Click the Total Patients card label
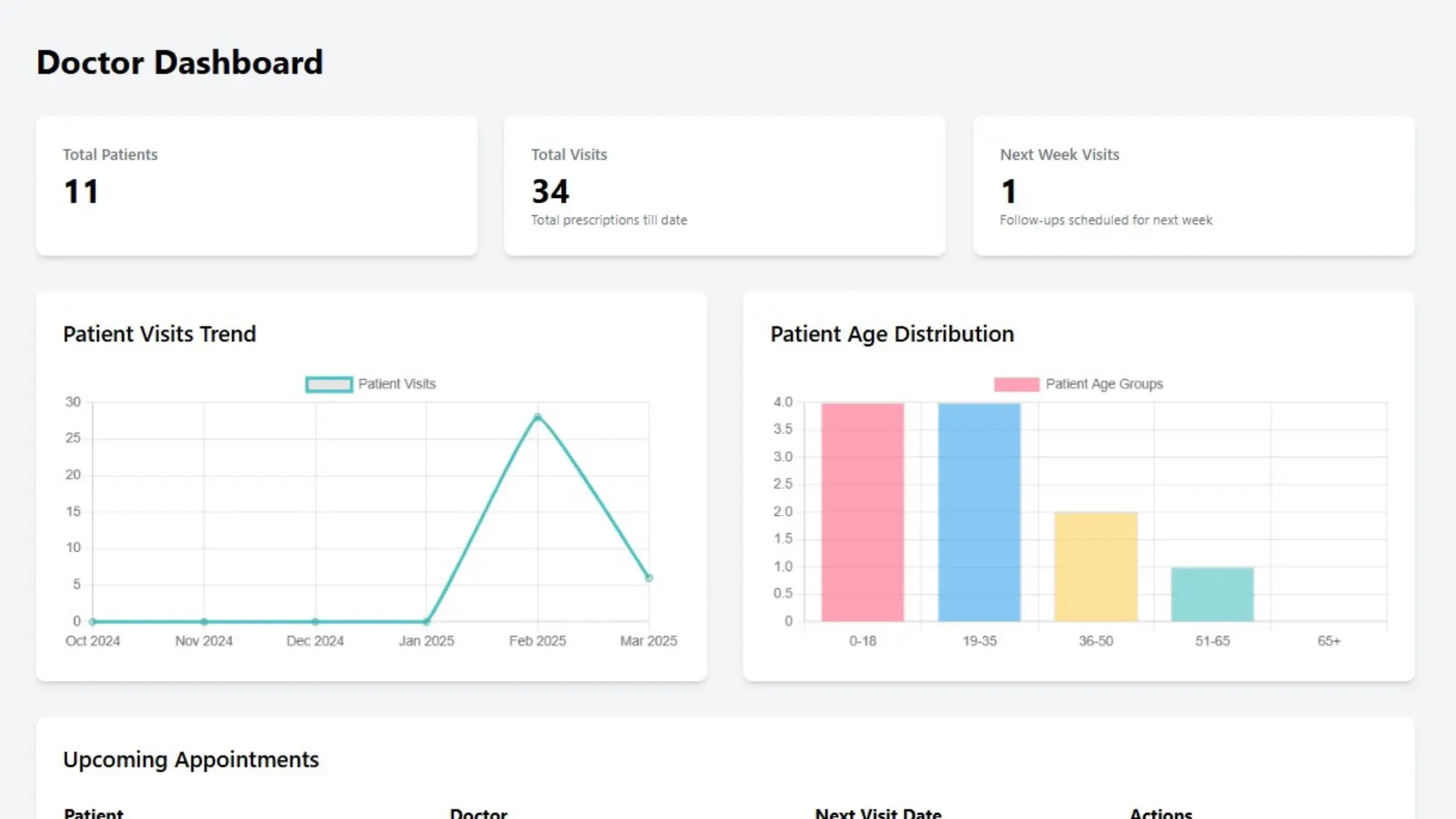 tap(110, 155)
